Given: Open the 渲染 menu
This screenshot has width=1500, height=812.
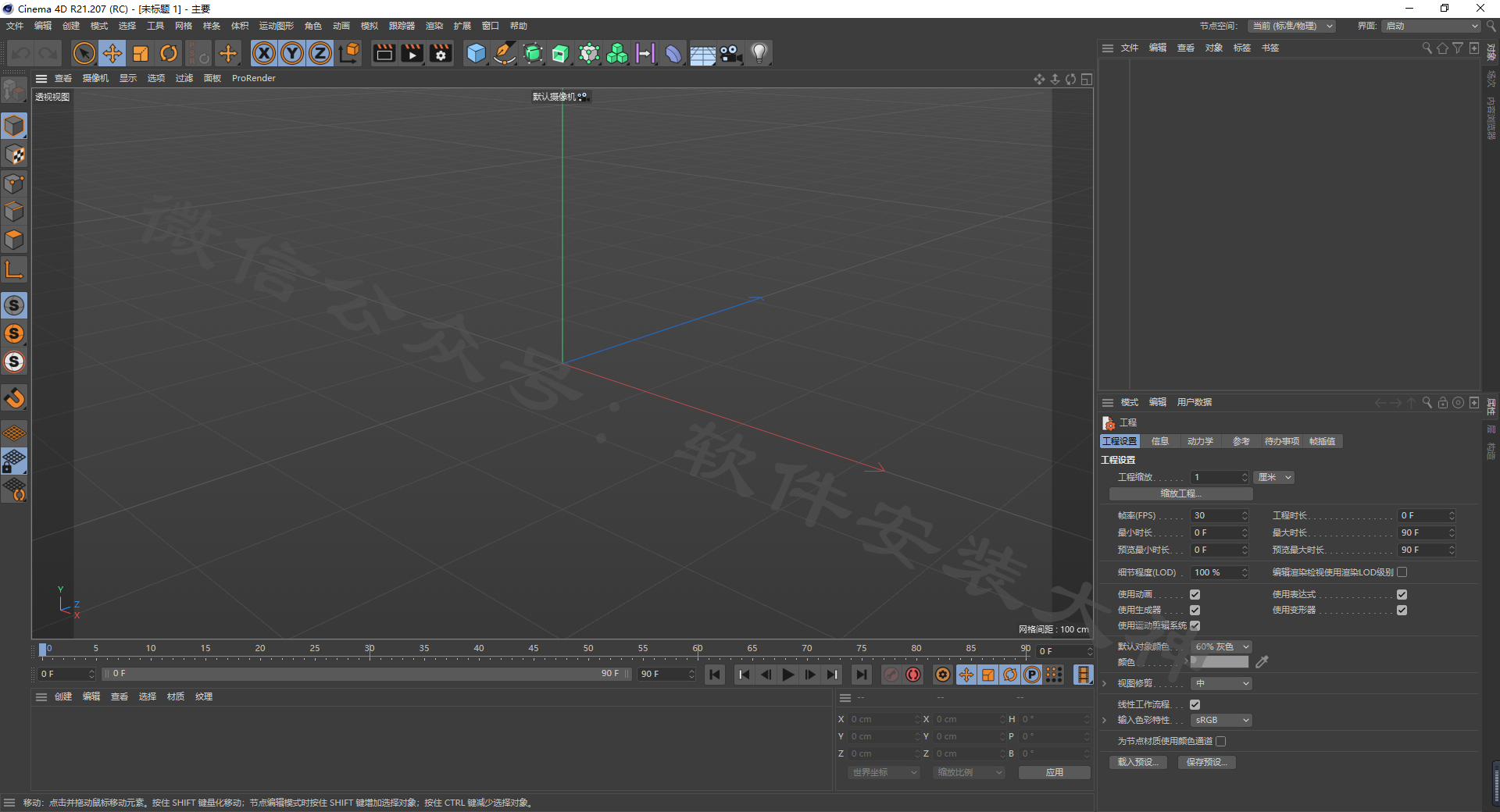Looking at the screenshot, I should 434,26.
